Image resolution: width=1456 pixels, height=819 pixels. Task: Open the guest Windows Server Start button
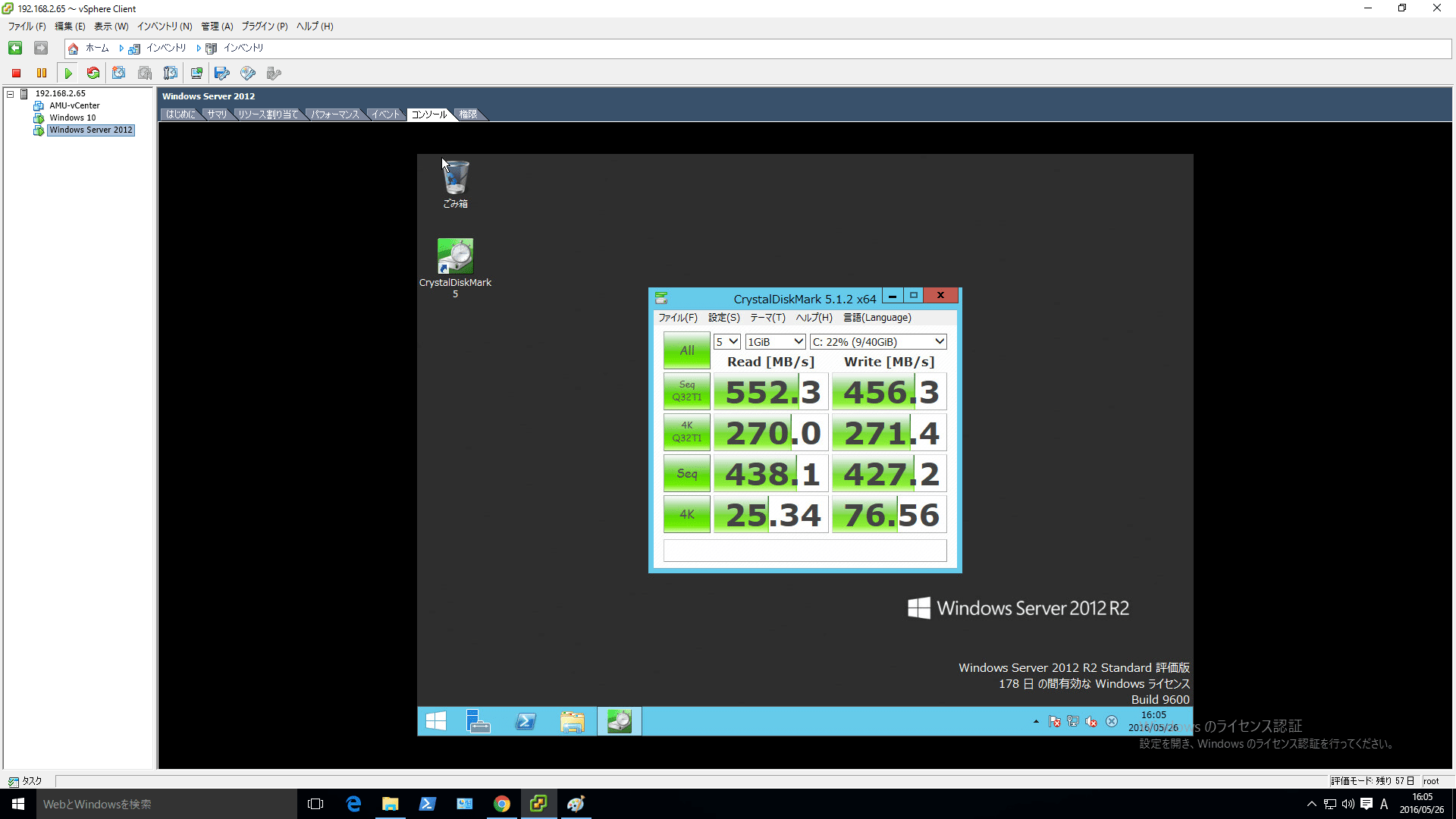pos(436,721)
